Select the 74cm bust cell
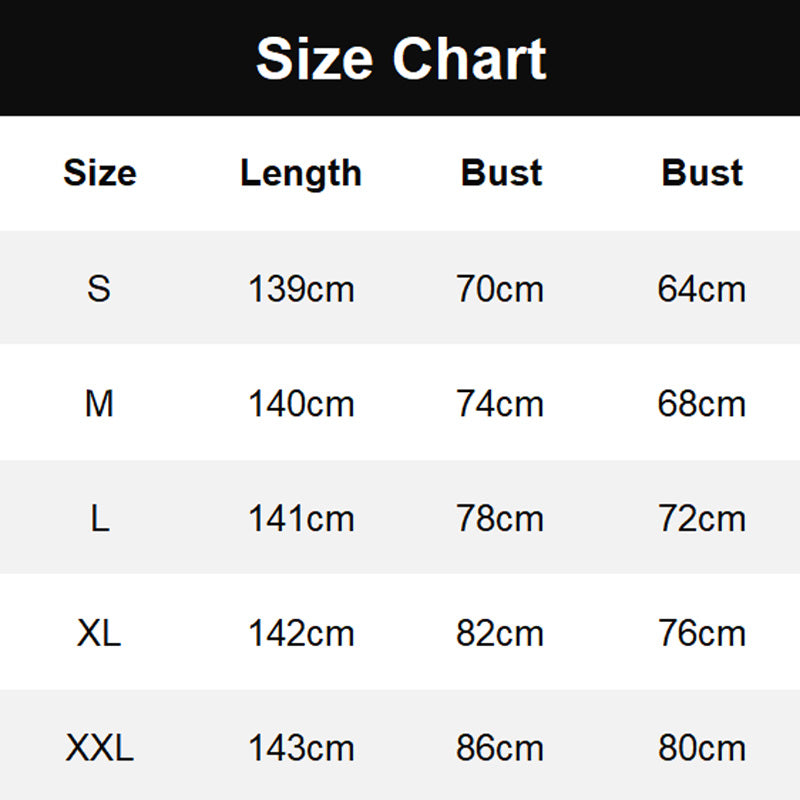This screenshot has width=800, height=800. 500,404
